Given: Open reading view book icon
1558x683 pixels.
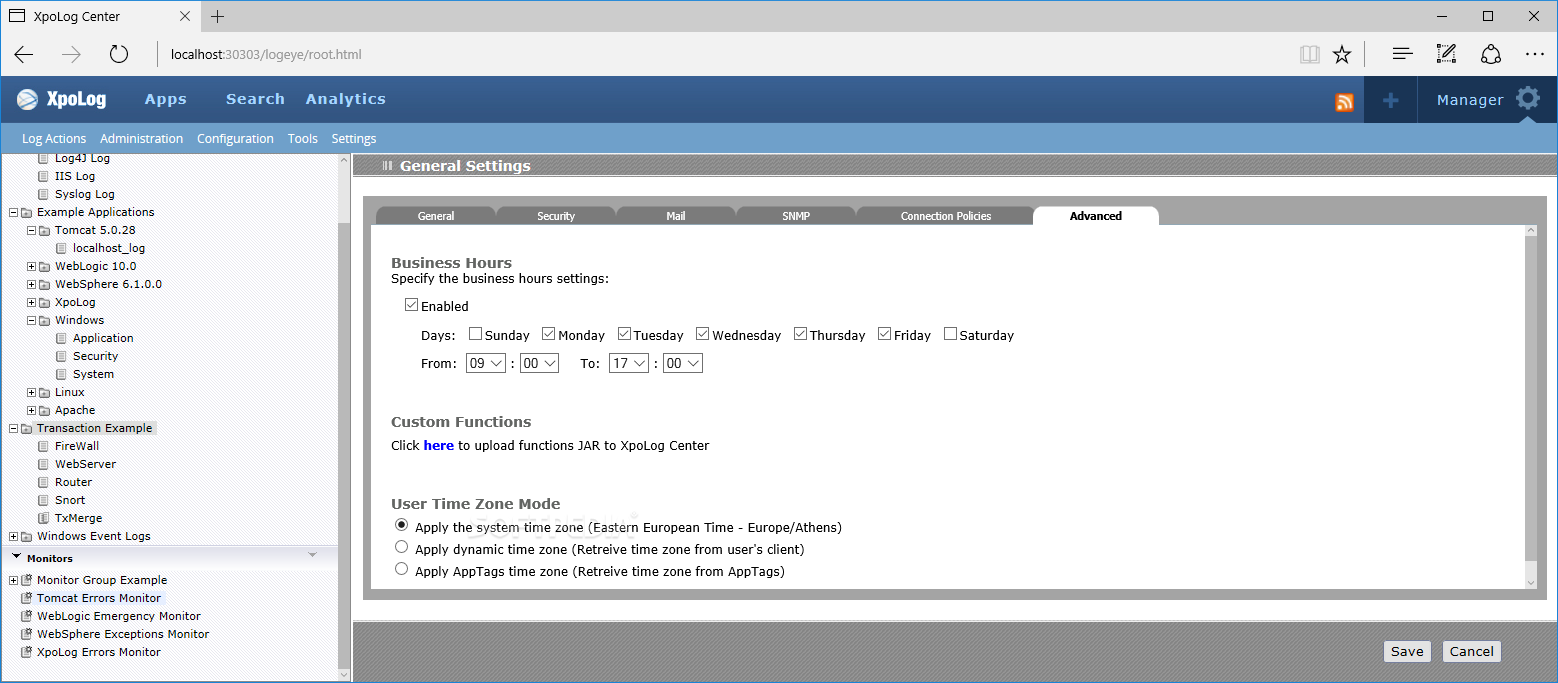Looking at the screenshot, I should [1310, 54].
